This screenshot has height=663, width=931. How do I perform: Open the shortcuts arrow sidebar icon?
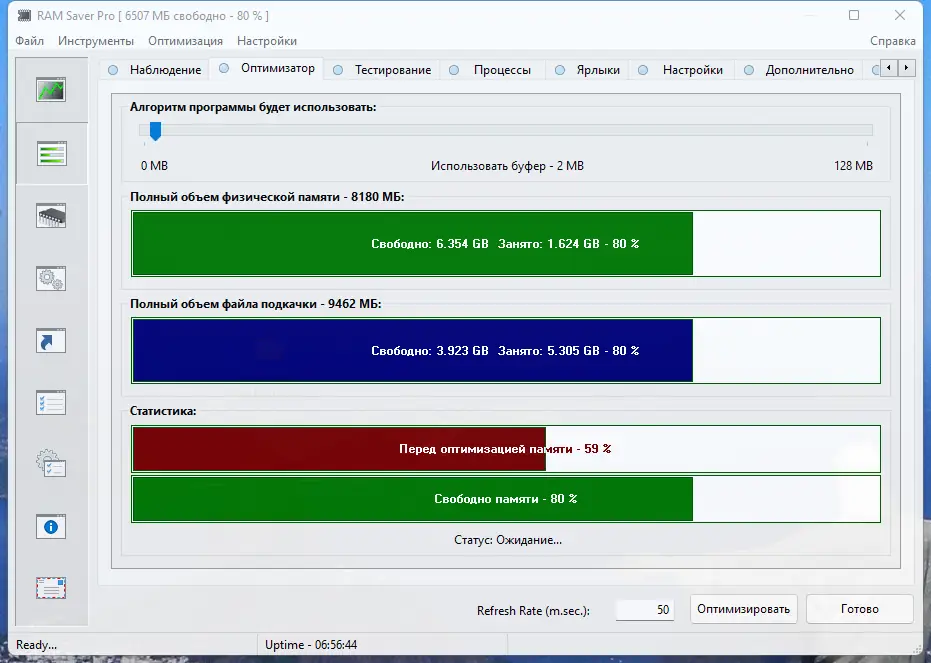[x=51, y=341]
